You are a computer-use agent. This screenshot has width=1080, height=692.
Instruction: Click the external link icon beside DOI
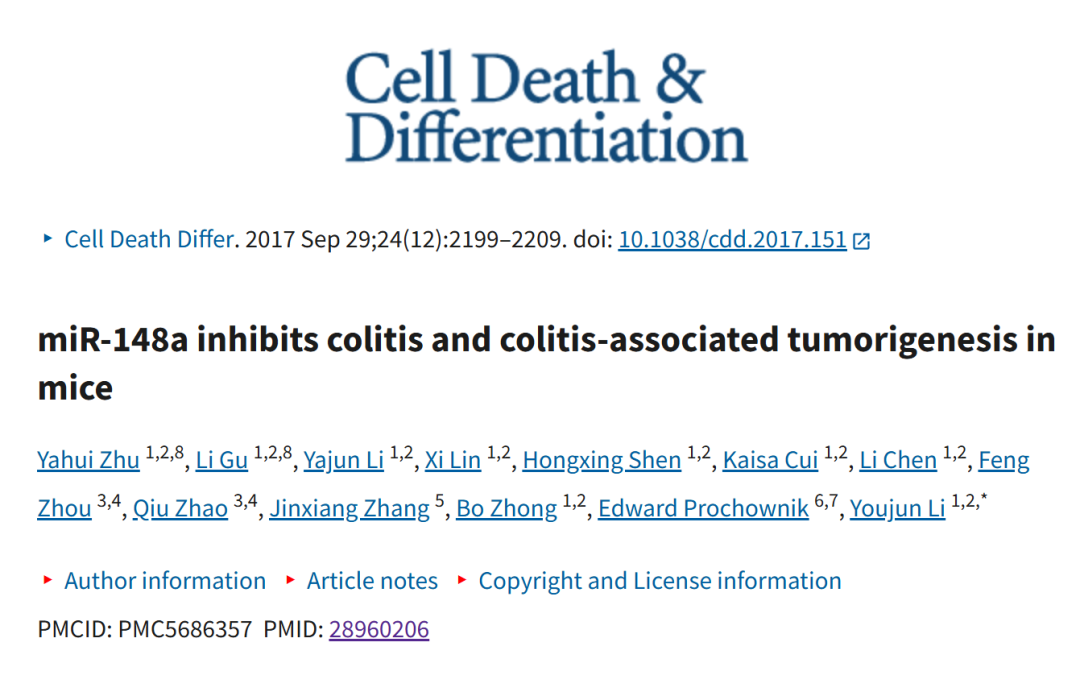(x=861, y=240)
